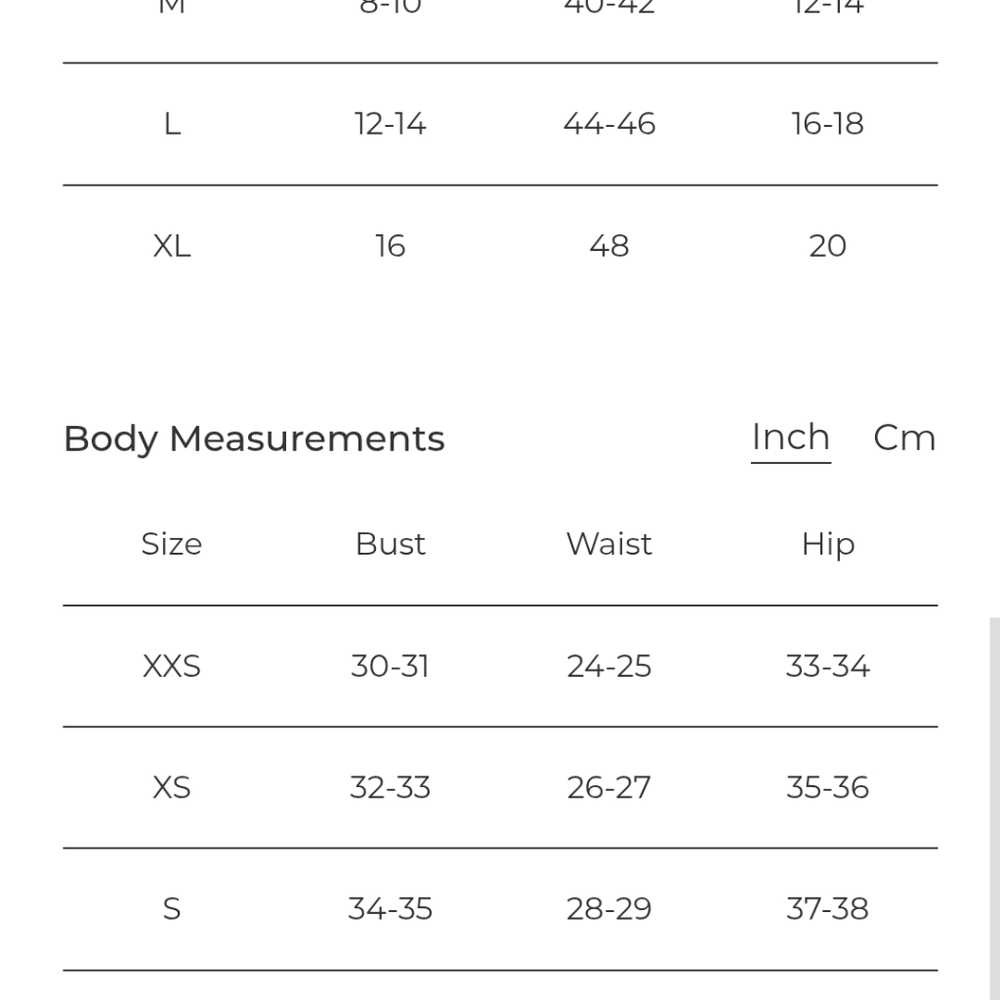Click the Body Measurements heading

click(254, 439)
